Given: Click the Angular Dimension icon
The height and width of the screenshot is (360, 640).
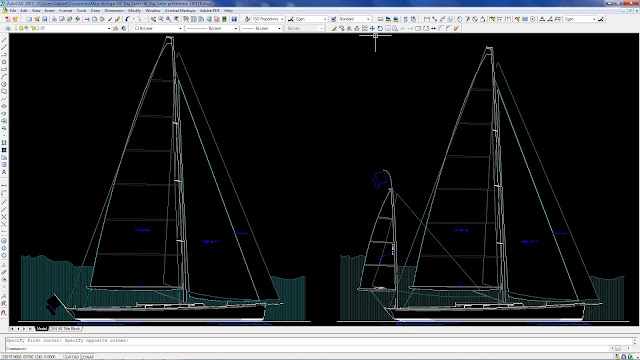Looking at the screenshot, I should pyautogui.click(x=482, y=19).
